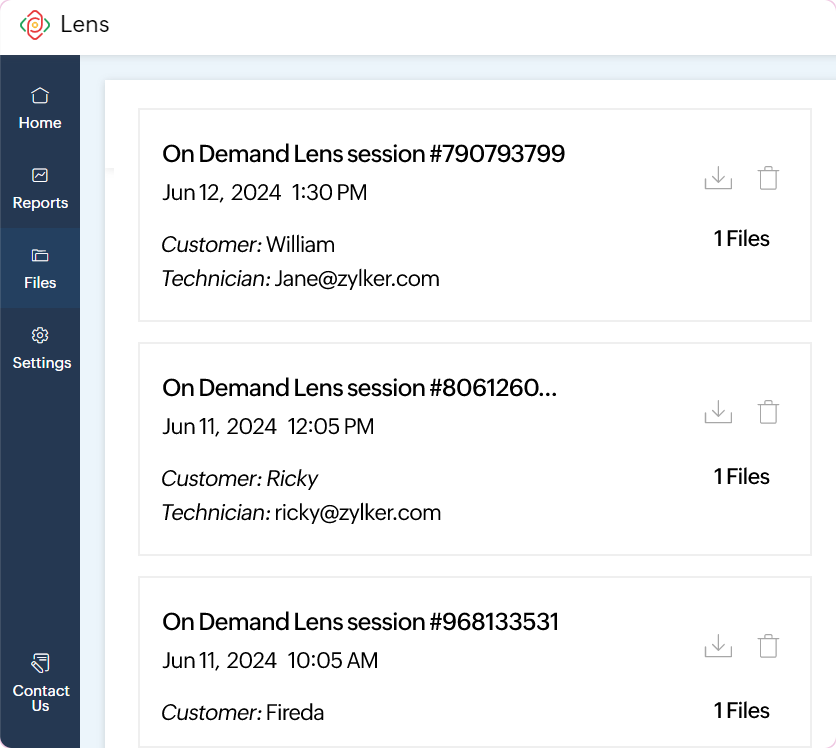
Task: Open Settings from the sidebar
Action: click(x=40, y=348)
